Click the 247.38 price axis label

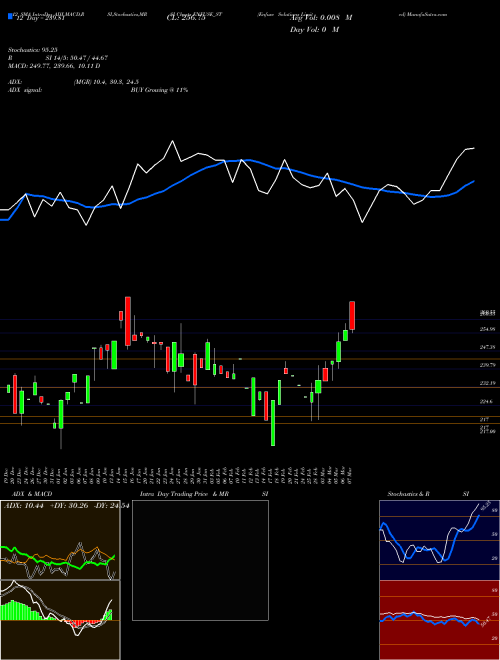coord(487,347)
